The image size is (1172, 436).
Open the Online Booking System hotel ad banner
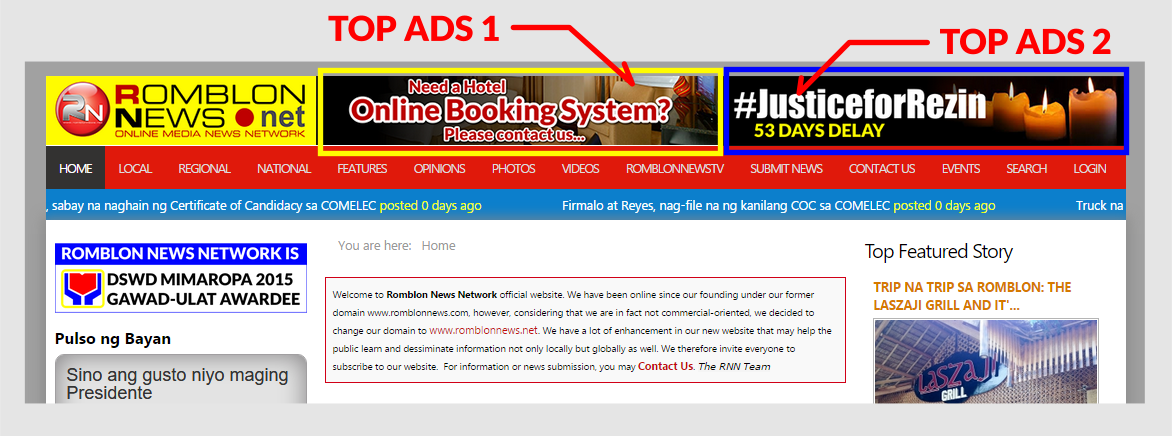[521, 111]
